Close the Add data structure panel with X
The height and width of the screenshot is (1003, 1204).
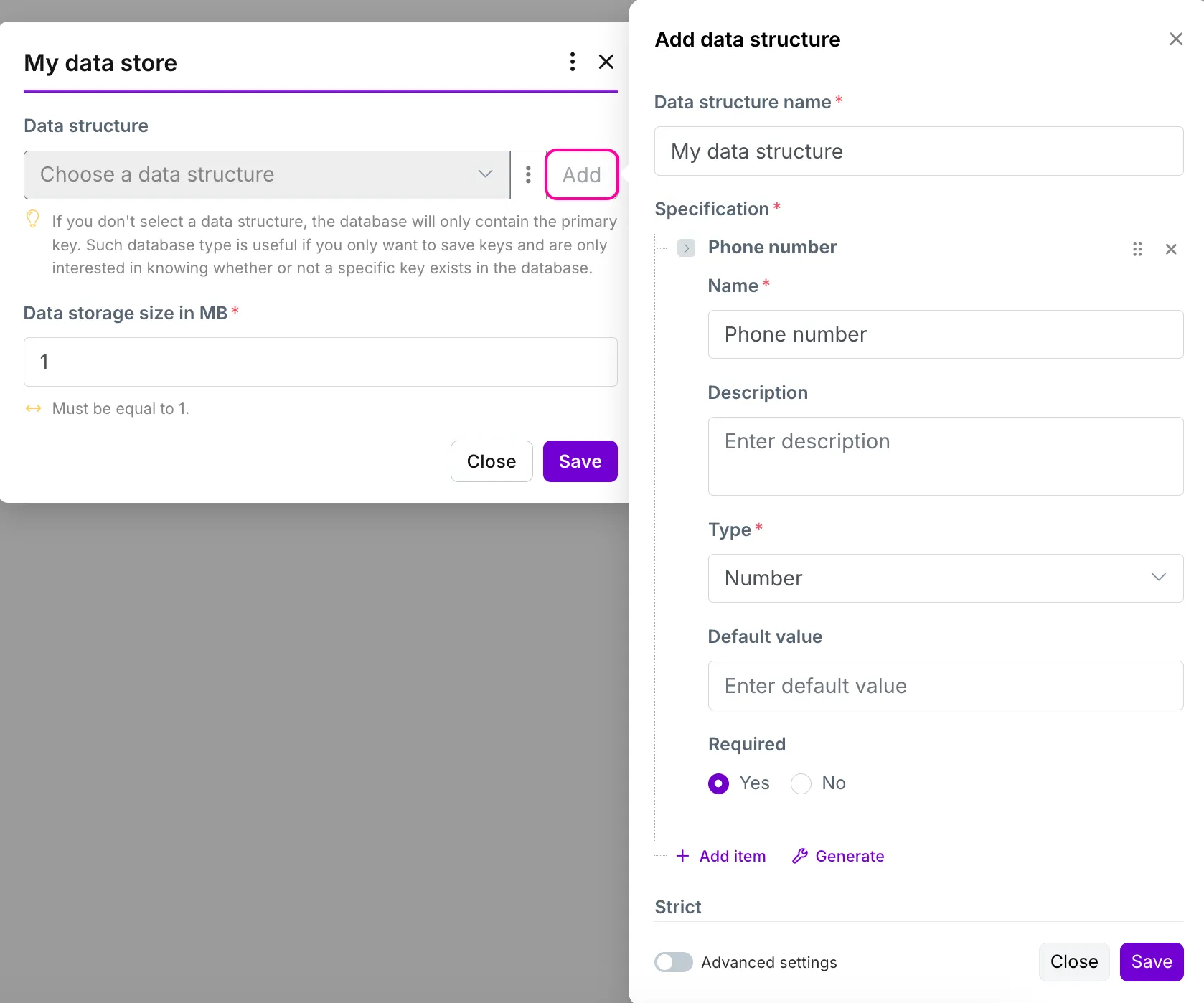click(1175, 39)
